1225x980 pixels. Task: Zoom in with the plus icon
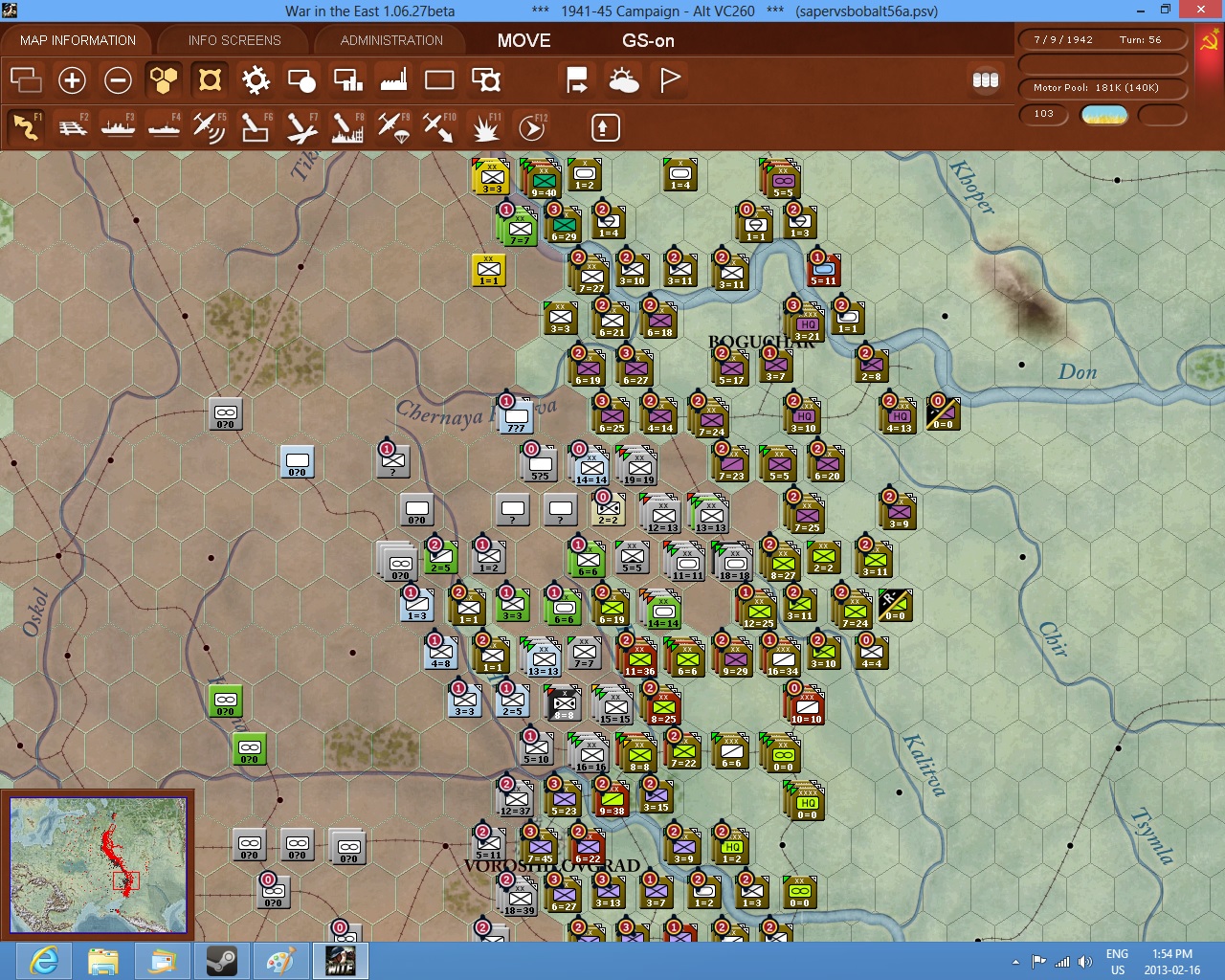click(x=72, y=79)
